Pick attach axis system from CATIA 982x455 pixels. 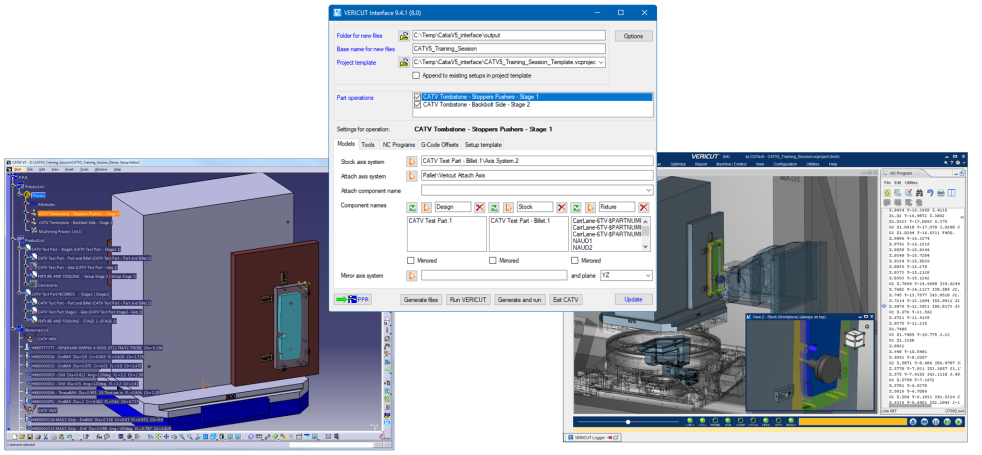click(x=411, y=176)
